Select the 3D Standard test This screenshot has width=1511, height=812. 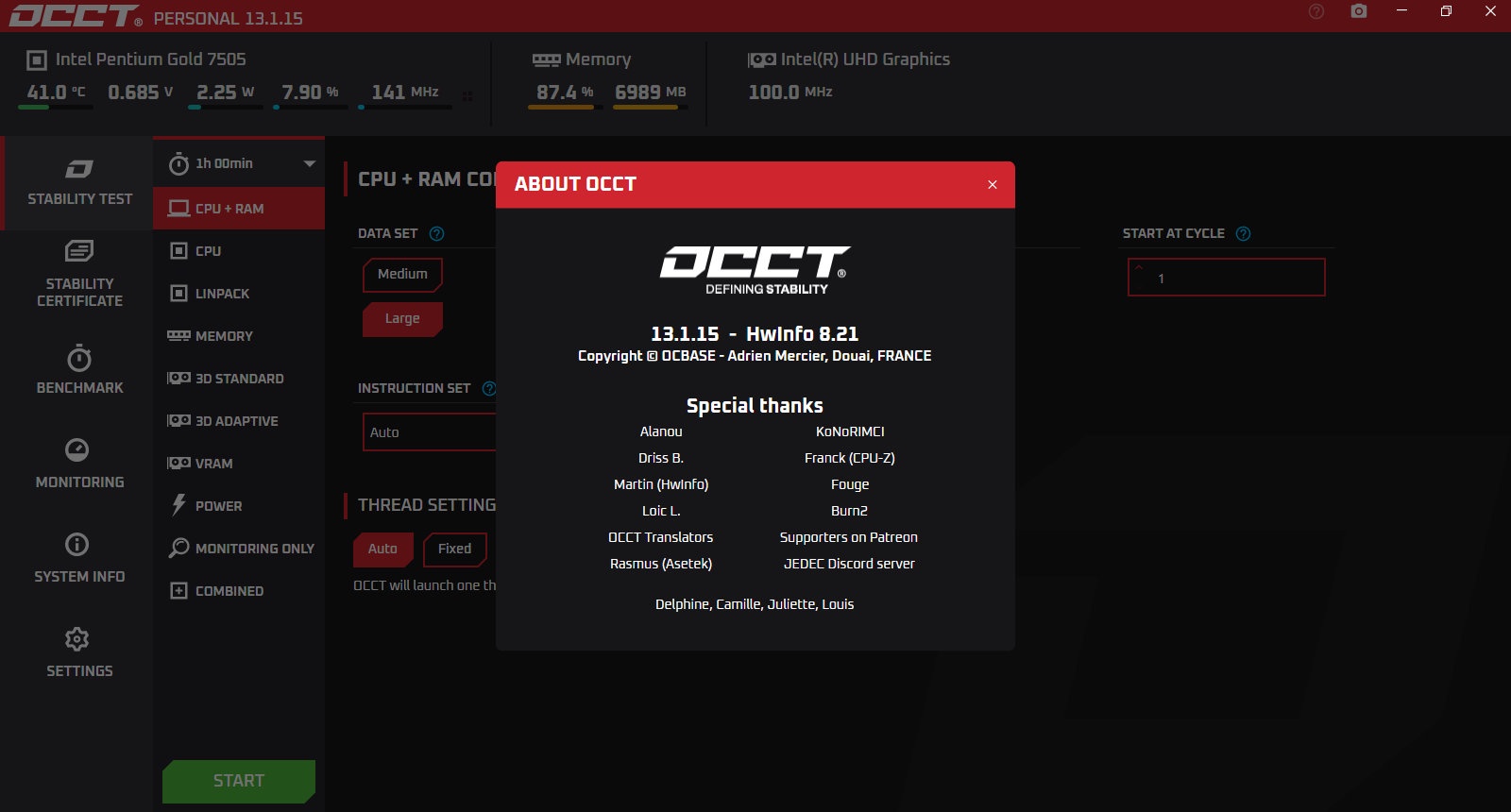(239, 379)
